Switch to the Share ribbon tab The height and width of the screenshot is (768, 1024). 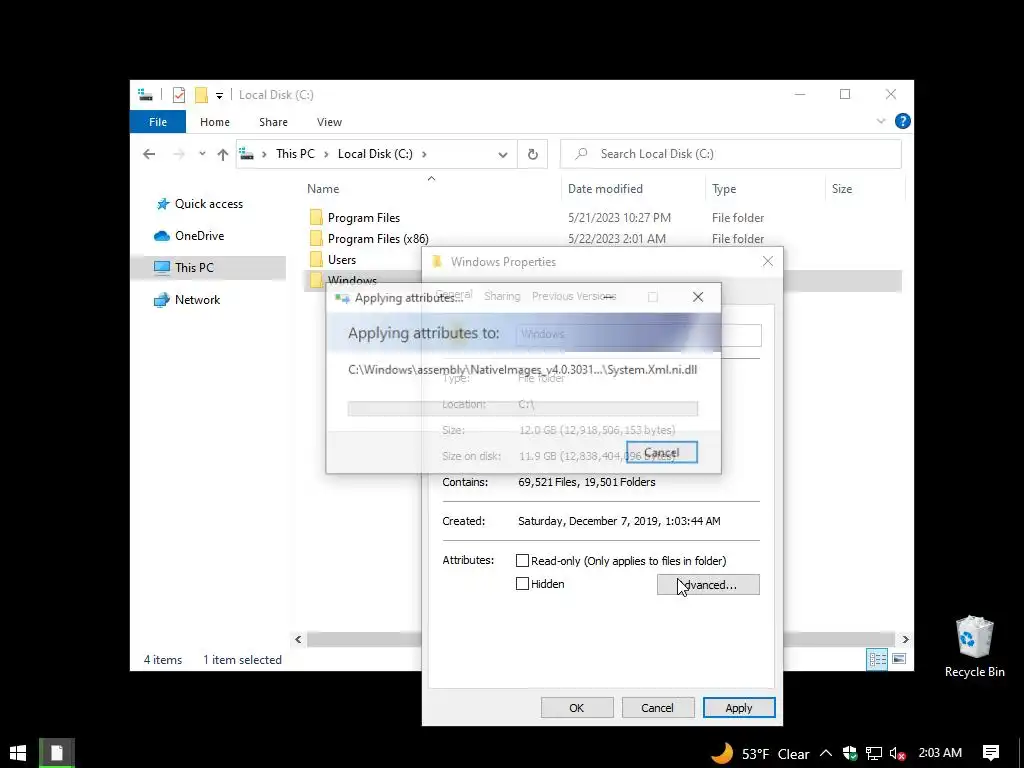click(273, 122)
